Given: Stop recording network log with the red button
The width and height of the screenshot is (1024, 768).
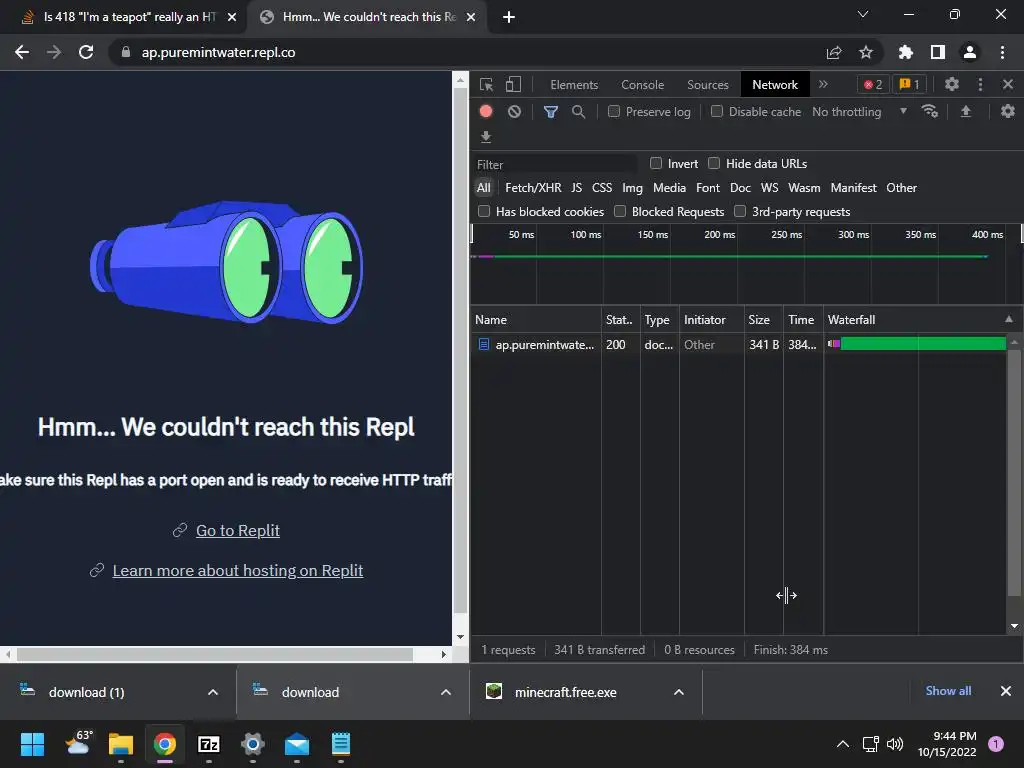Looking at the screenshot, I should (x=486, y=111).
